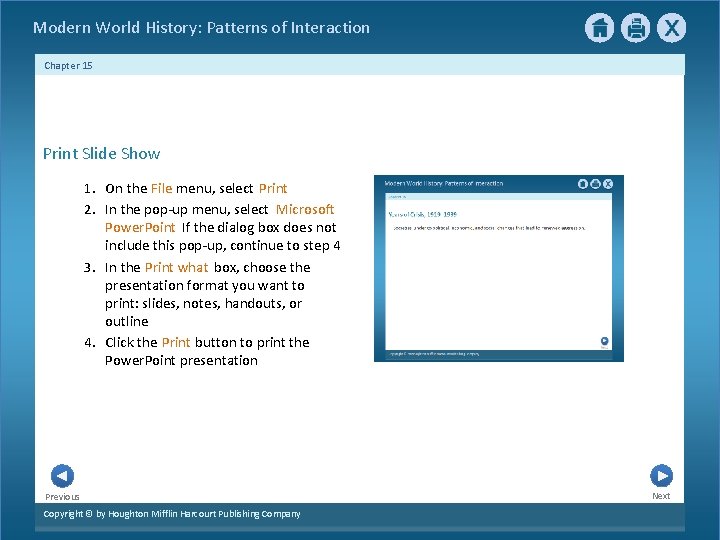
Task: Click the 'Chapter 15' label
Action: point(68,65)
